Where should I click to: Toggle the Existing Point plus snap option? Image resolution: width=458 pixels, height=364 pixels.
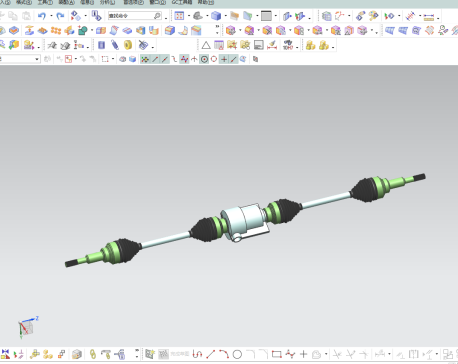point(224,59)
